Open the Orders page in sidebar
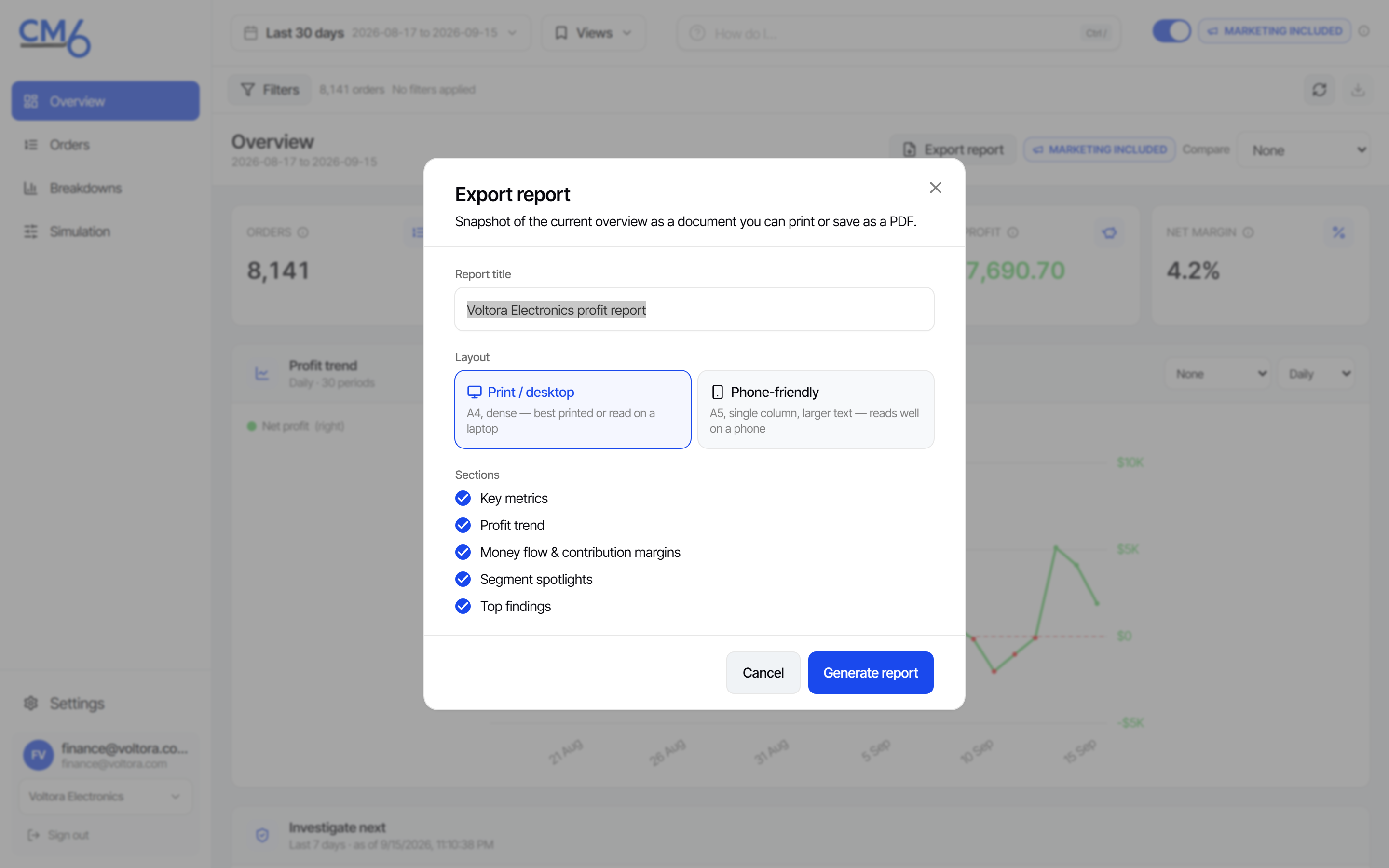The width and height of the screenshot is (1389, 868). 106,145
